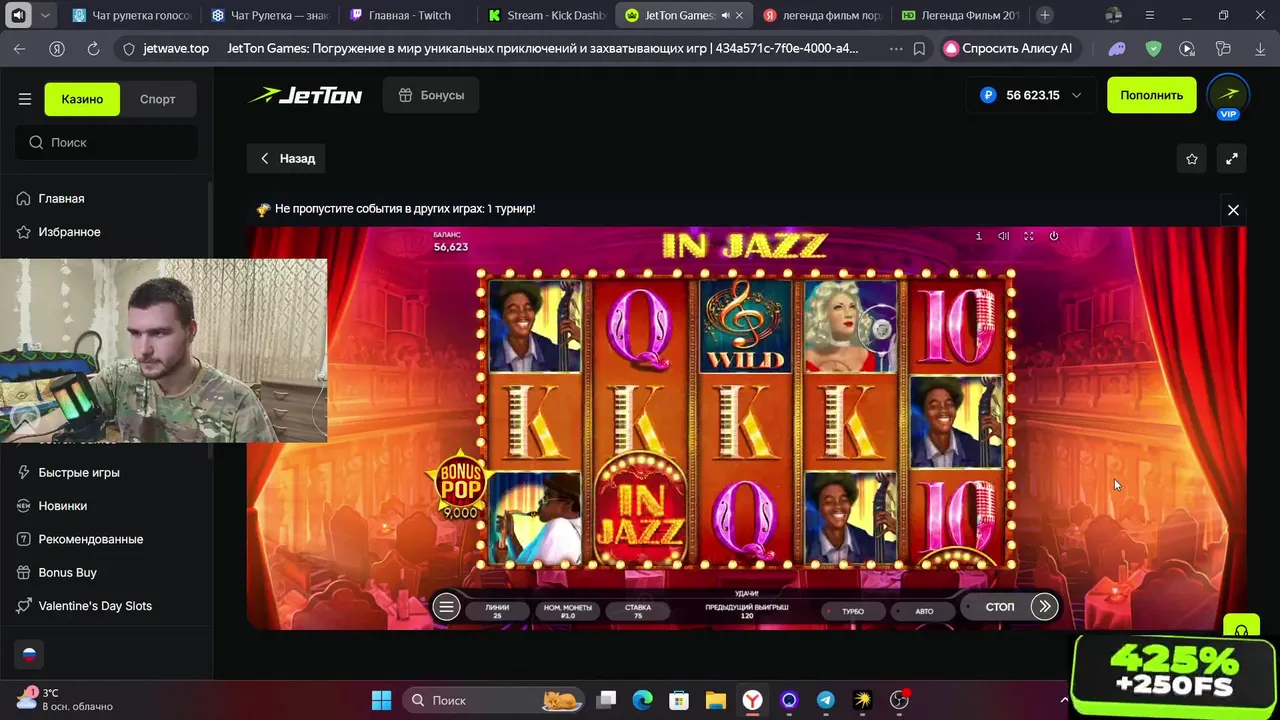The width and height of the screenshot is (1280, 720).
Task: Click the jetwave.top address bar
Action: pyautogui.click(x=176, y=48)
